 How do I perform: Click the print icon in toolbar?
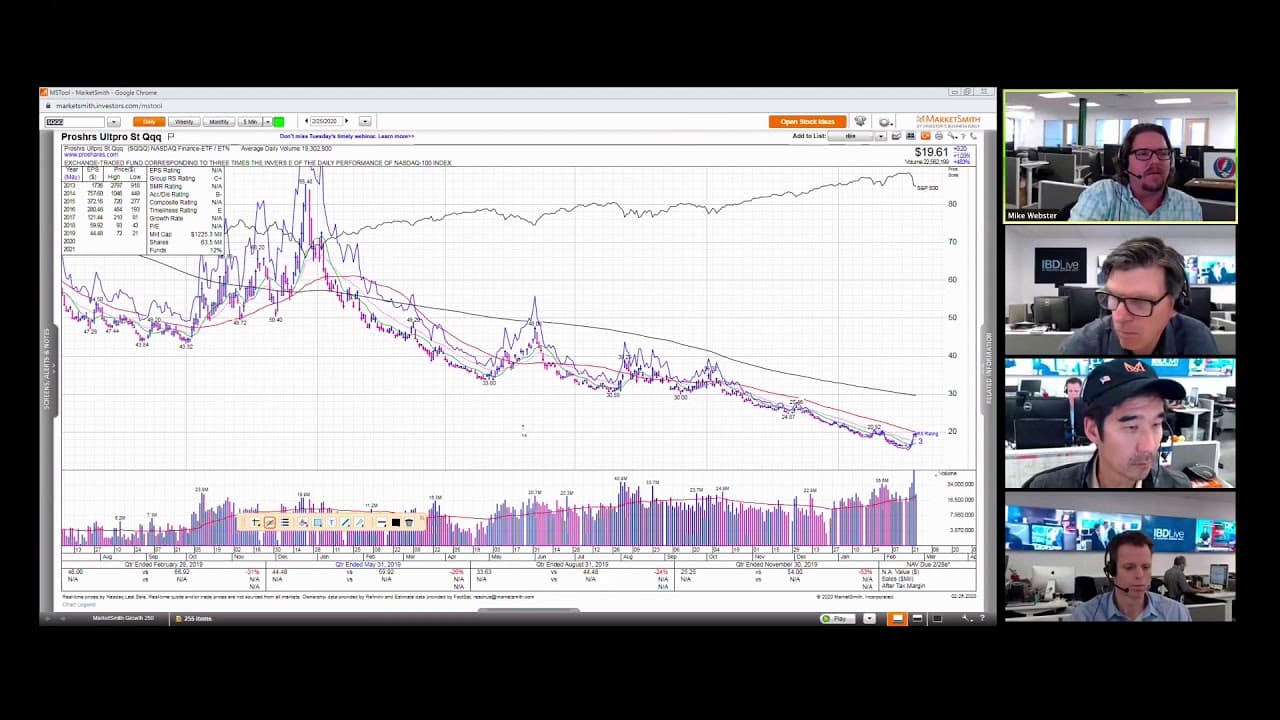click(939, 136)
